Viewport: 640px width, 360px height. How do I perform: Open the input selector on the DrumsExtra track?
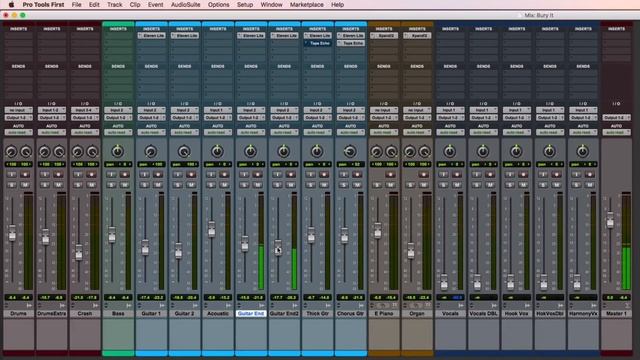(51, 110)
